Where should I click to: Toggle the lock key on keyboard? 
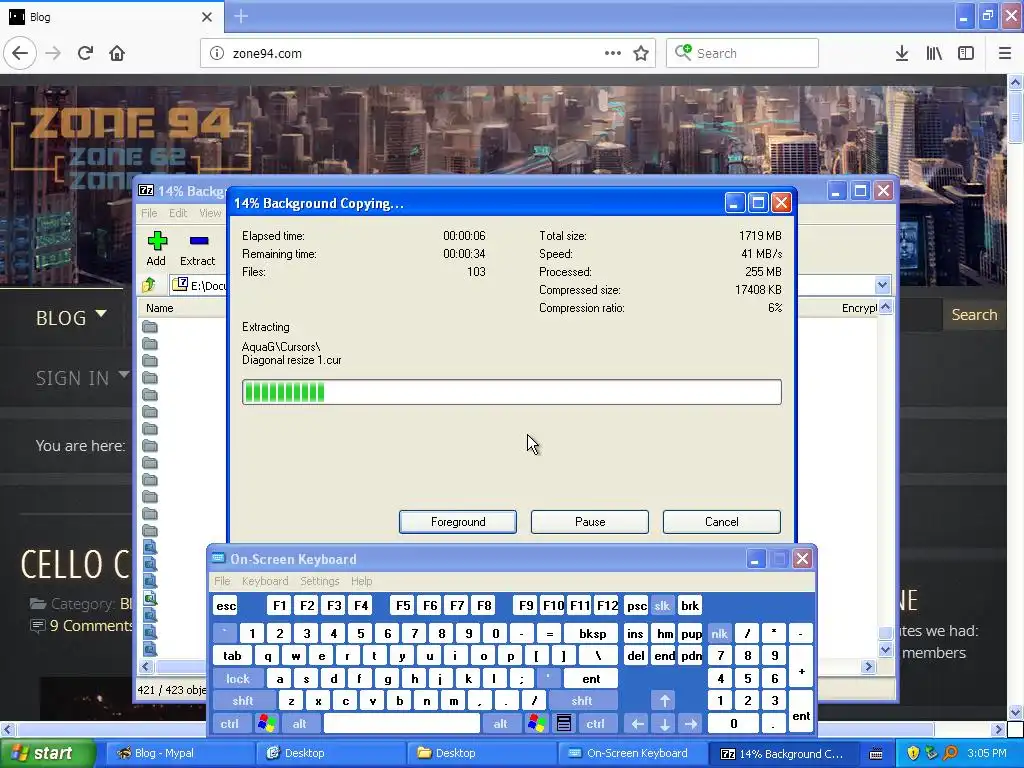238,679
